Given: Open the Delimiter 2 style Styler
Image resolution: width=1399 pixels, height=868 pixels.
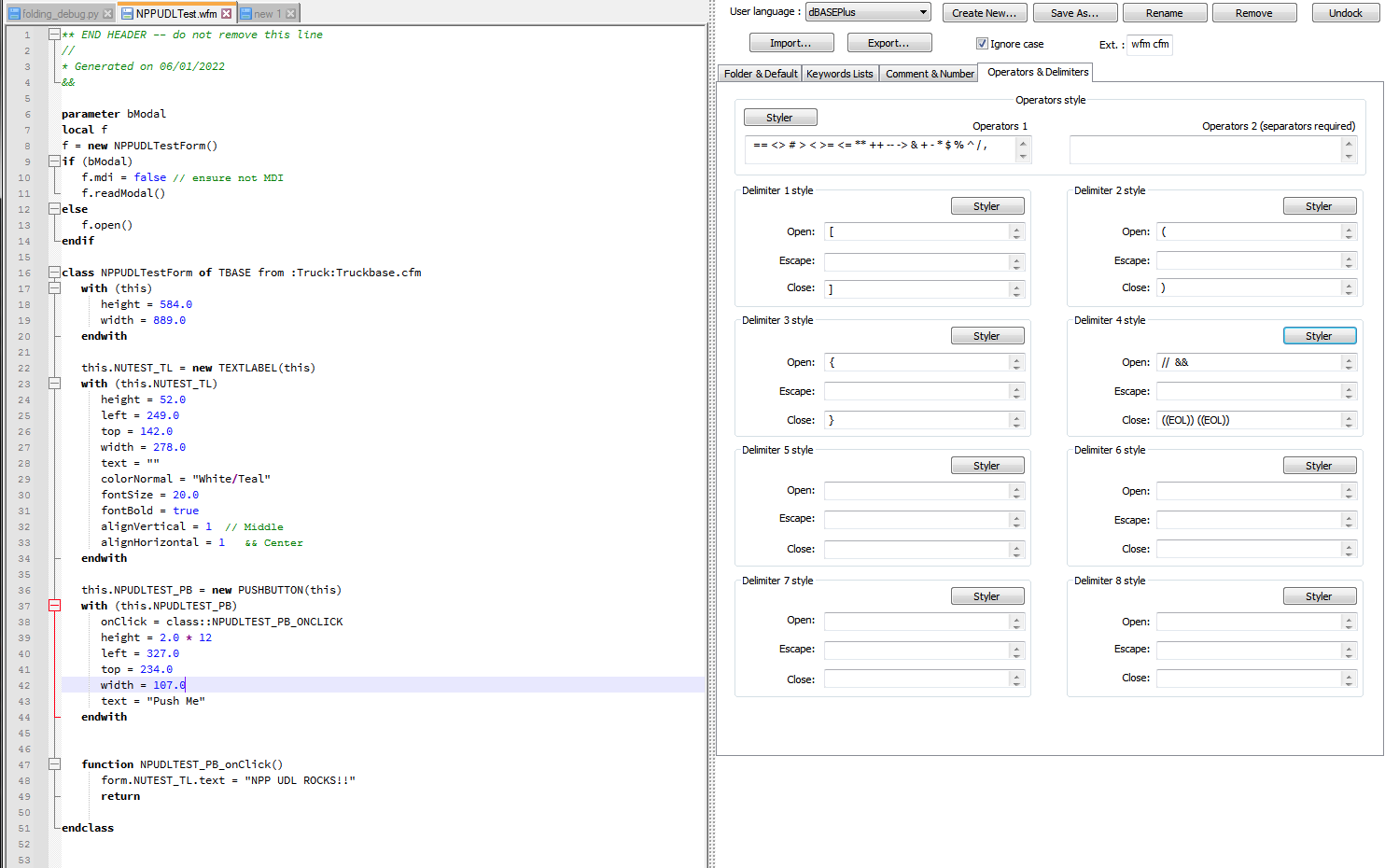Looking at the screenshot, I should click(x=1320, y=206).
